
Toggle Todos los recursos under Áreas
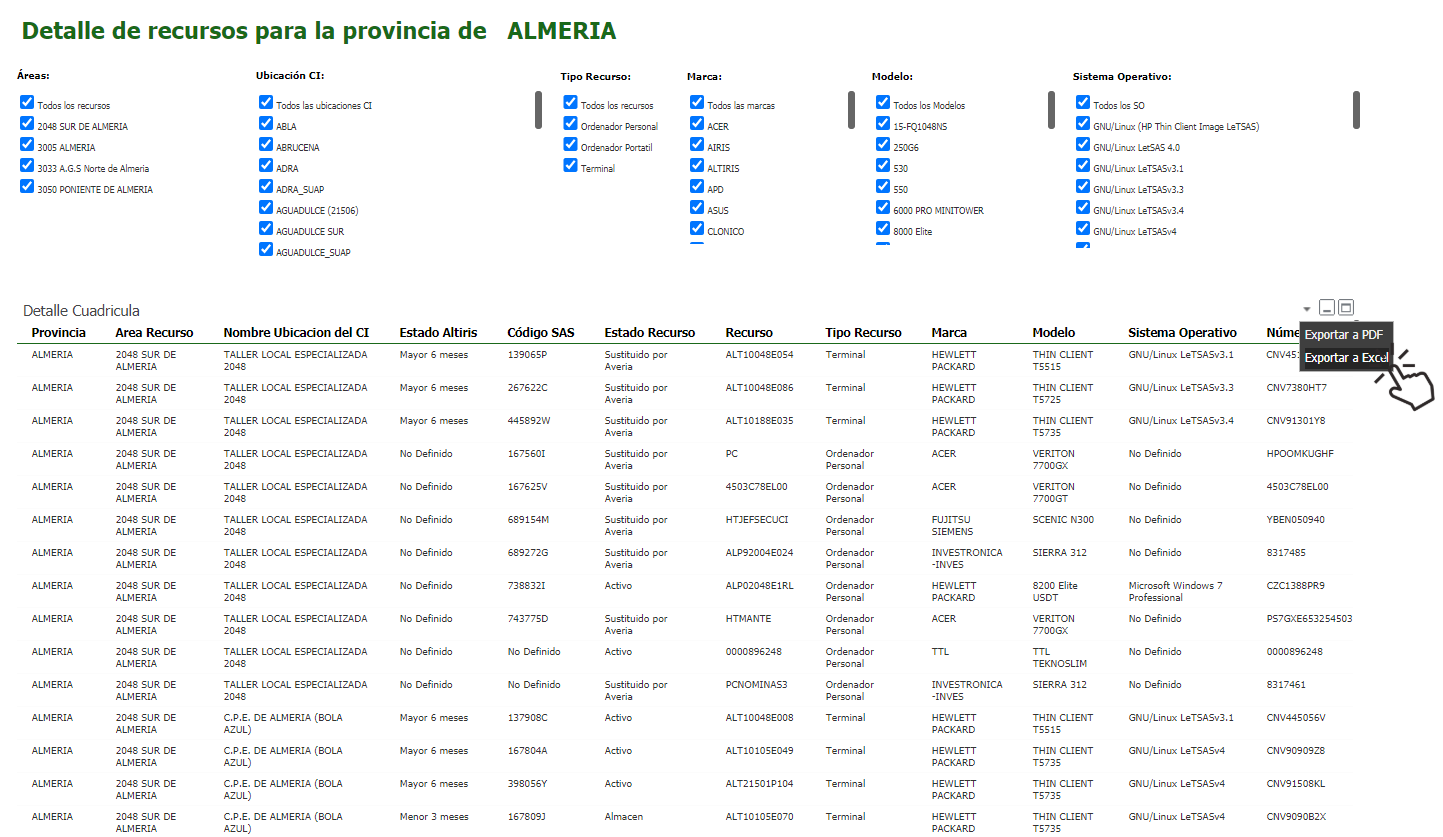tap(27, 102)
